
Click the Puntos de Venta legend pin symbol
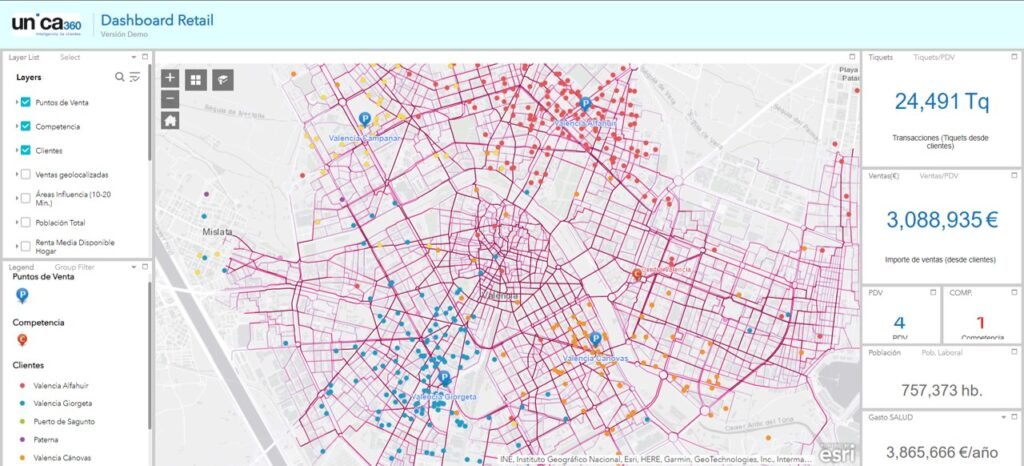tap(22, 296)
